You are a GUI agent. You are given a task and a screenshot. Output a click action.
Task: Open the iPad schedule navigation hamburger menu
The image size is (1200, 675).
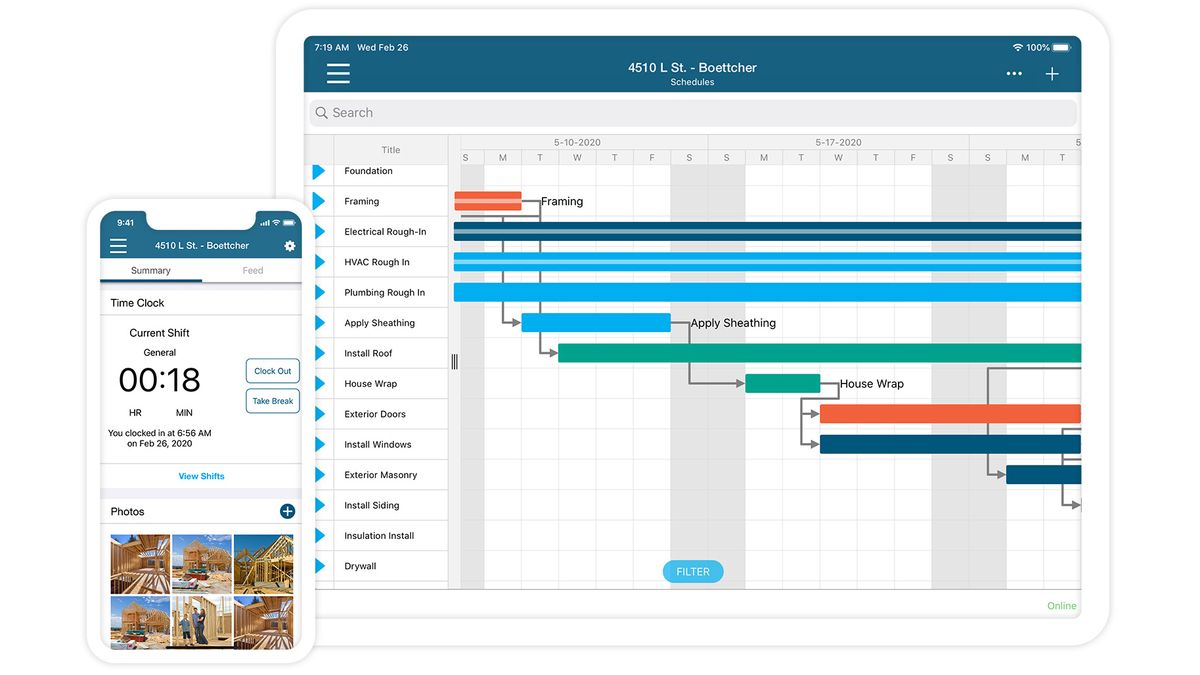coord(337,73)
